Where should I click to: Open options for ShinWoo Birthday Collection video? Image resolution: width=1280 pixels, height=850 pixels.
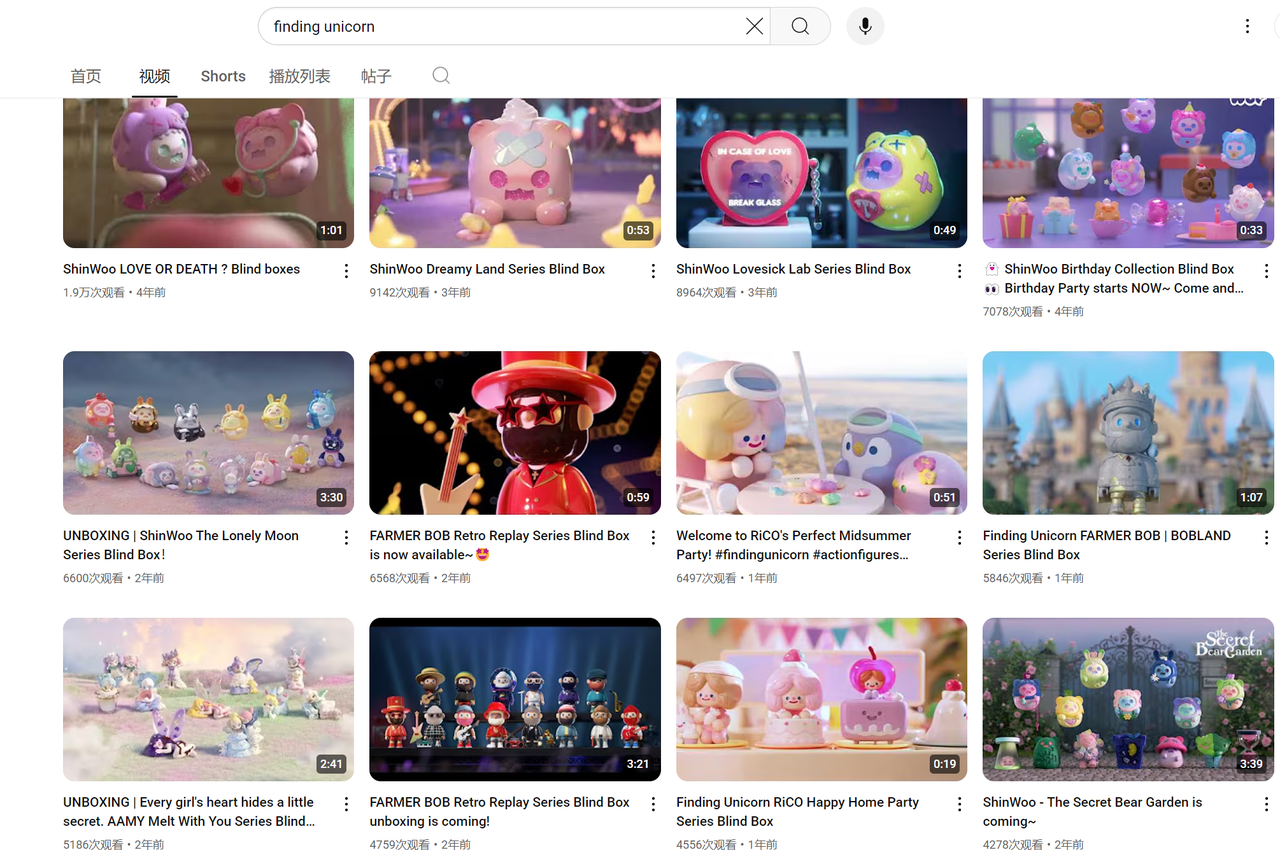1266,270
